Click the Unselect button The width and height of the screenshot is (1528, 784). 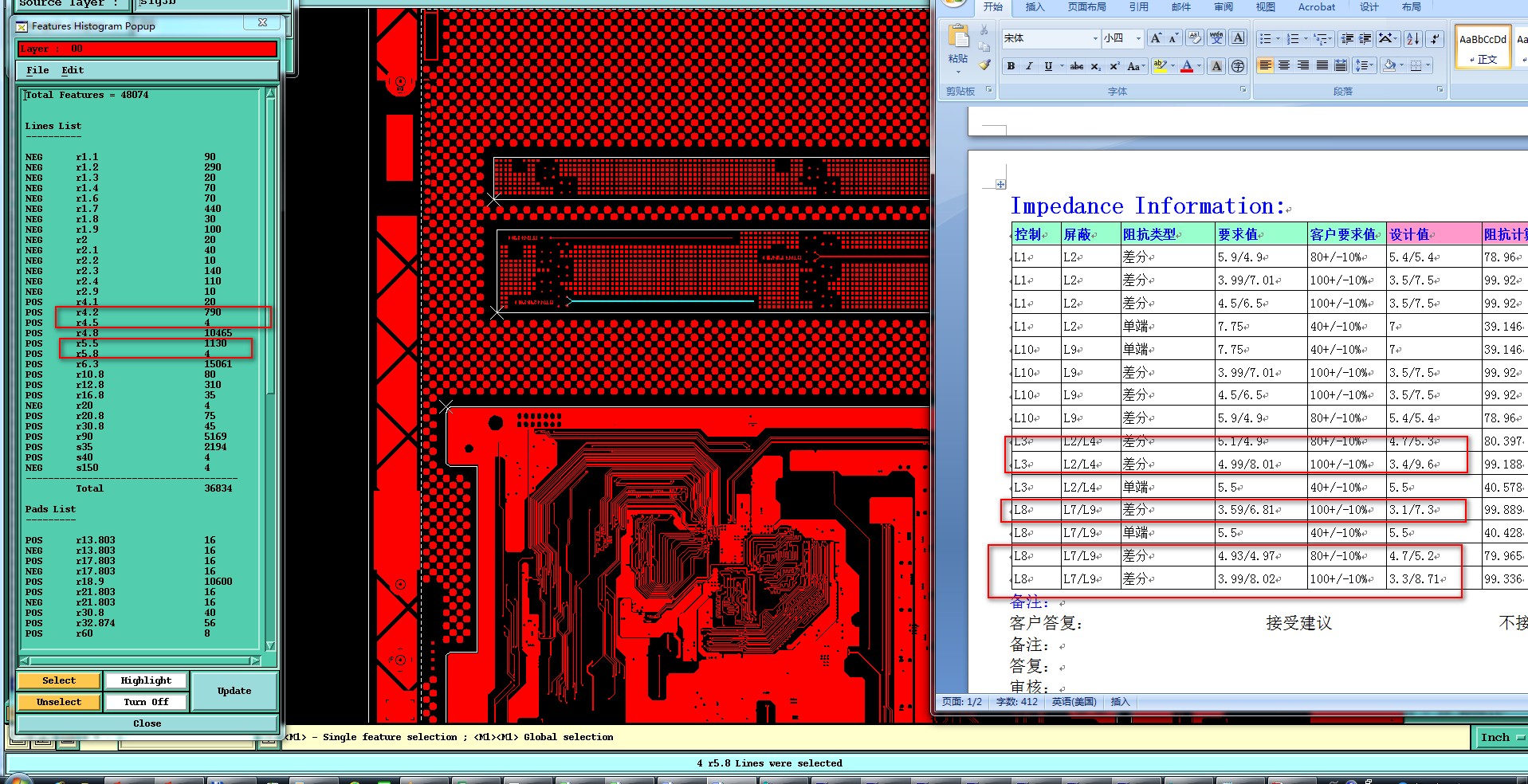pos(59,702)
